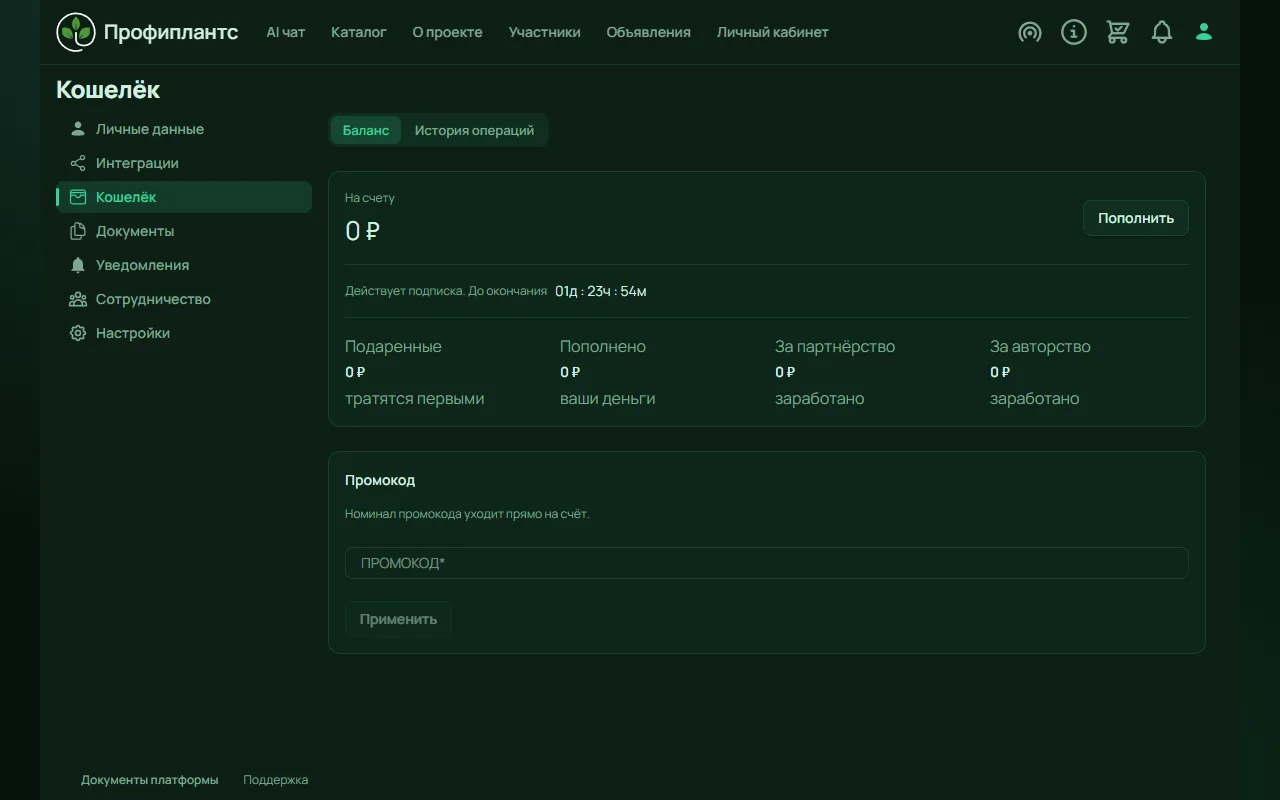The height and width of the screenshot is (800, 1280).
Task: Click the Пополнить button
Action: pos(1136,218)
